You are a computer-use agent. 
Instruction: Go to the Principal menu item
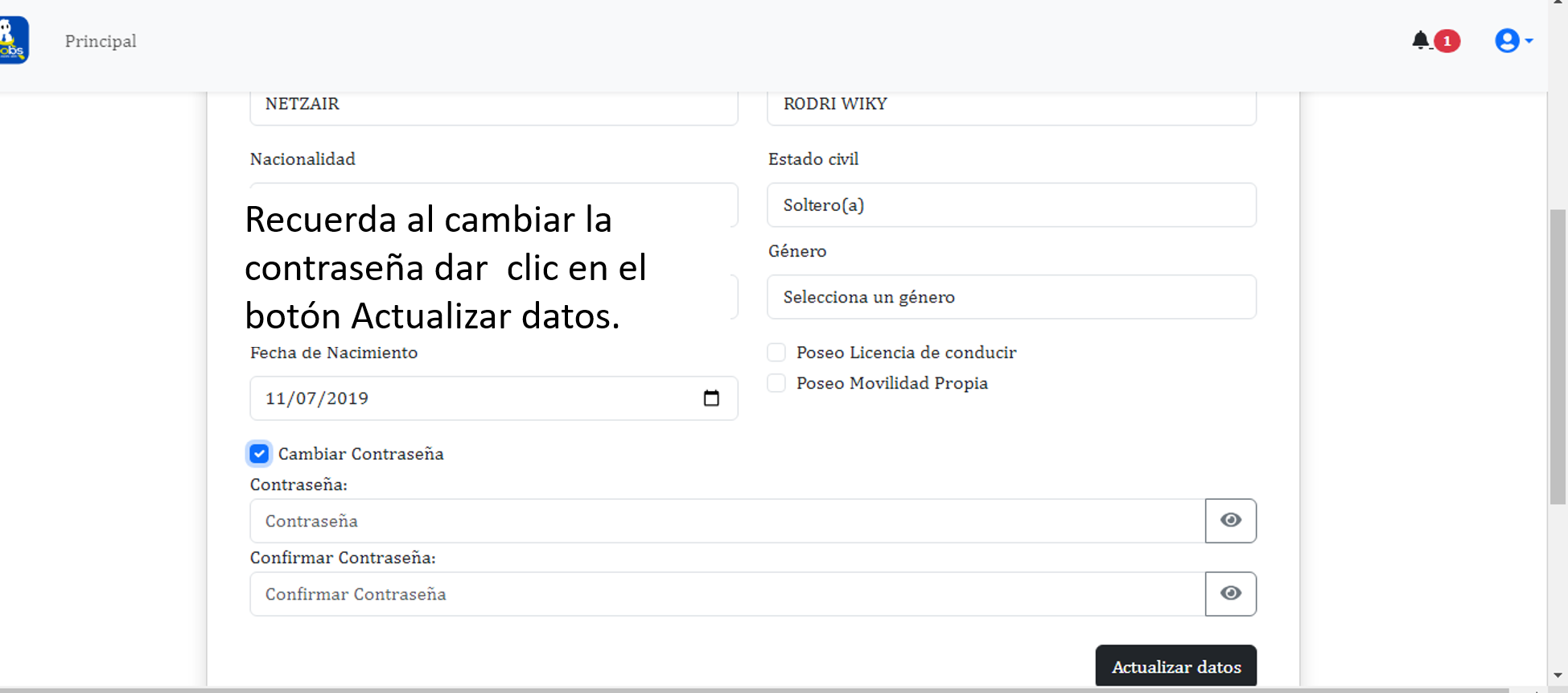(101, 41)
